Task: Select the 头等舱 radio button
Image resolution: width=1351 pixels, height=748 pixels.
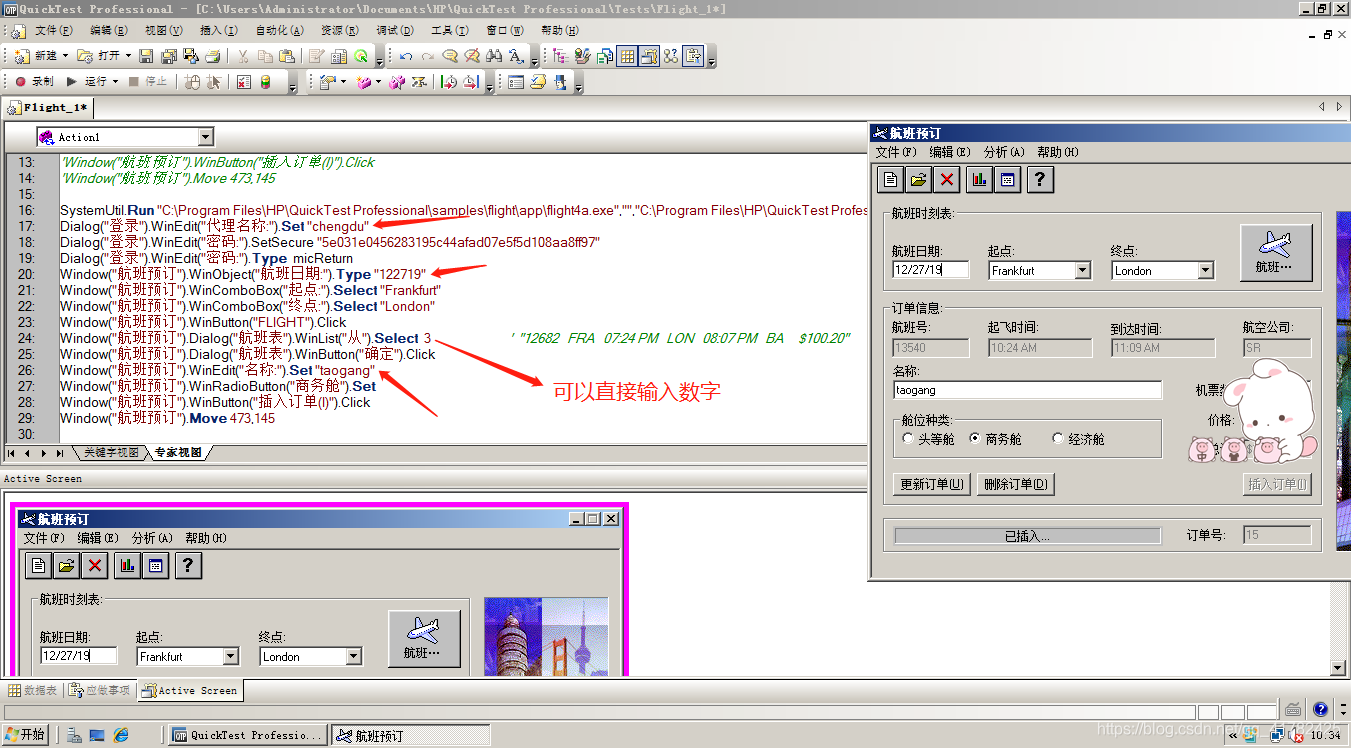Action: (x=908, y=439)
